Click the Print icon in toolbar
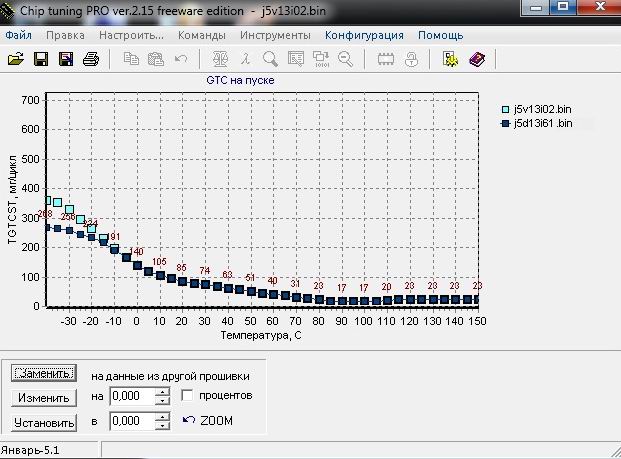Viewport: 621px width, 459px height. coord(91,59)
